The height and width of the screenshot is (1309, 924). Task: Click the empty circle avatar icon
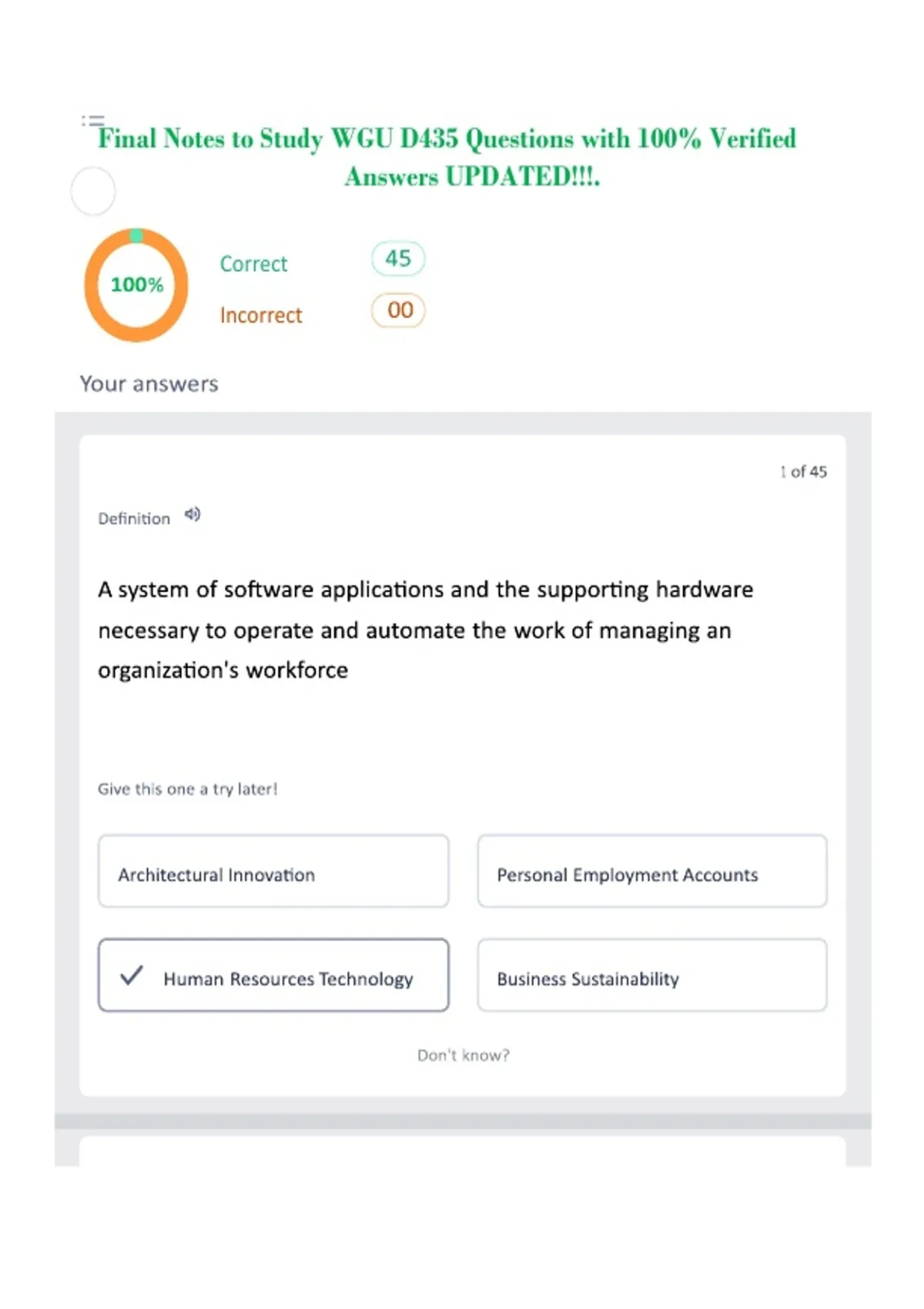[93, 191]
